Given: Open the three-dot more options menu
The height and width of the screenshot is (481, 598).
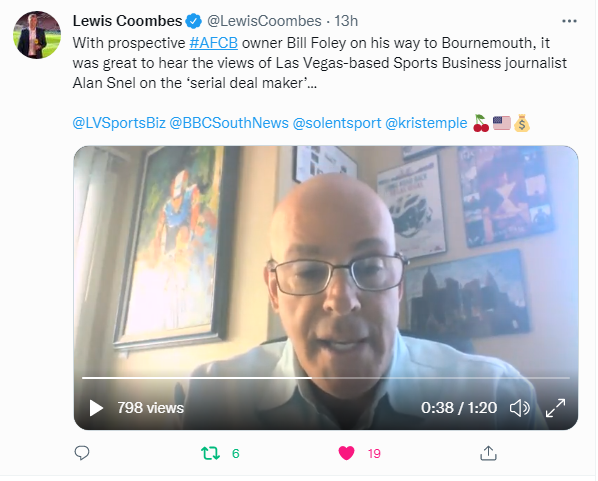Looking at the screenshot, I should [x=569, y=21].
